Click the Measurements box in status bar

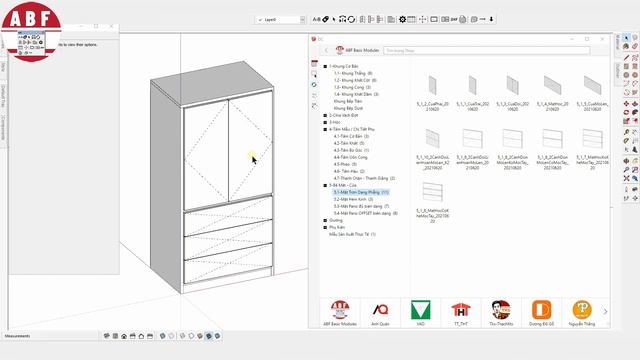[52, 336]
